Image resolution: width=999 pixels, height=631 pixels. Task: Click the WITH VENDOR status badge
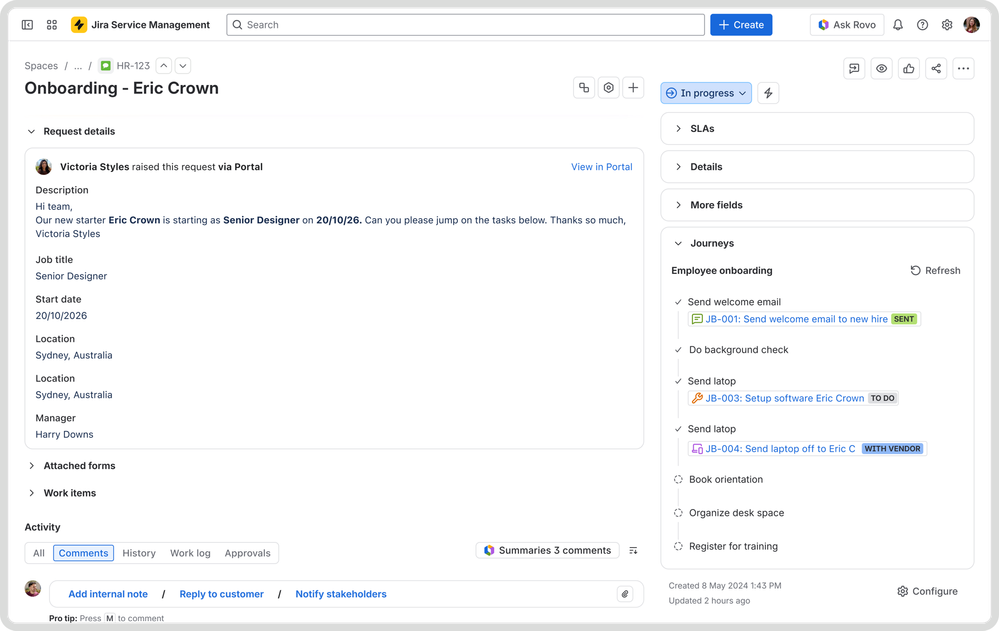tap(893, 449)
